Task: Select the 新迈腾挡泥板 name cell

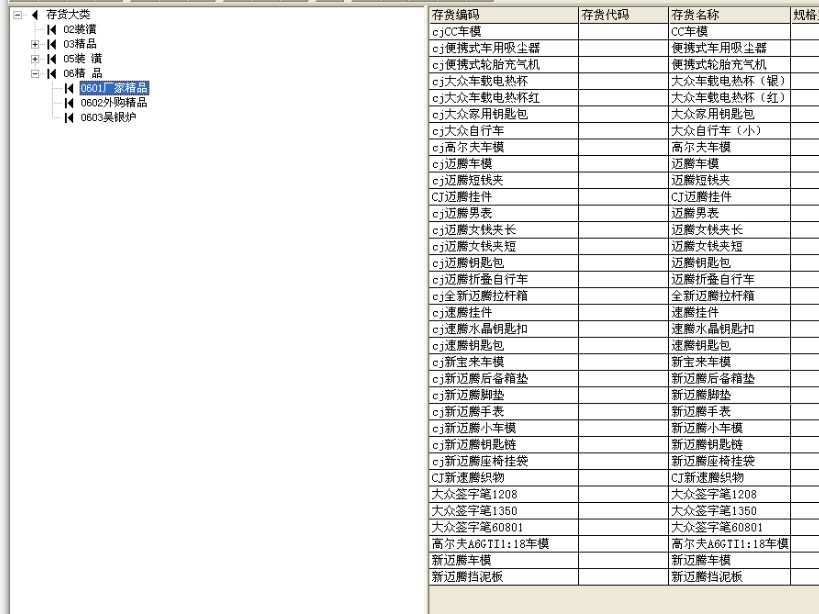Action: click(728, 577)
